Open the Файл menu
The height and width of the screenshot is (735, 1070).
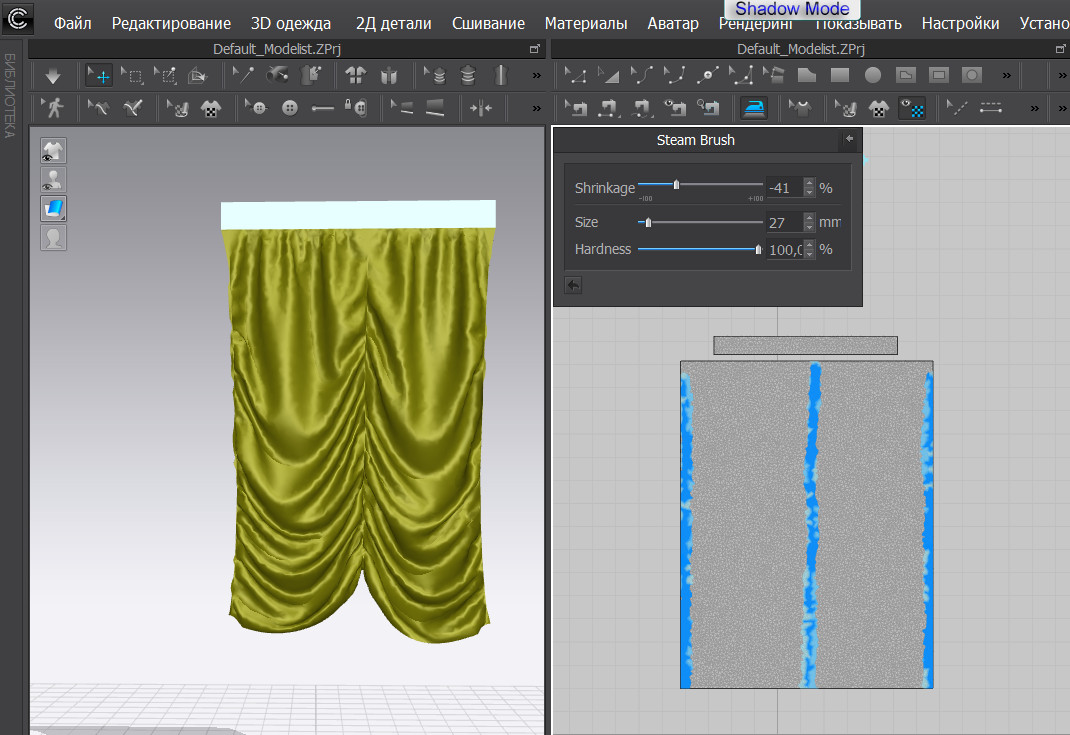click(73, 23)
